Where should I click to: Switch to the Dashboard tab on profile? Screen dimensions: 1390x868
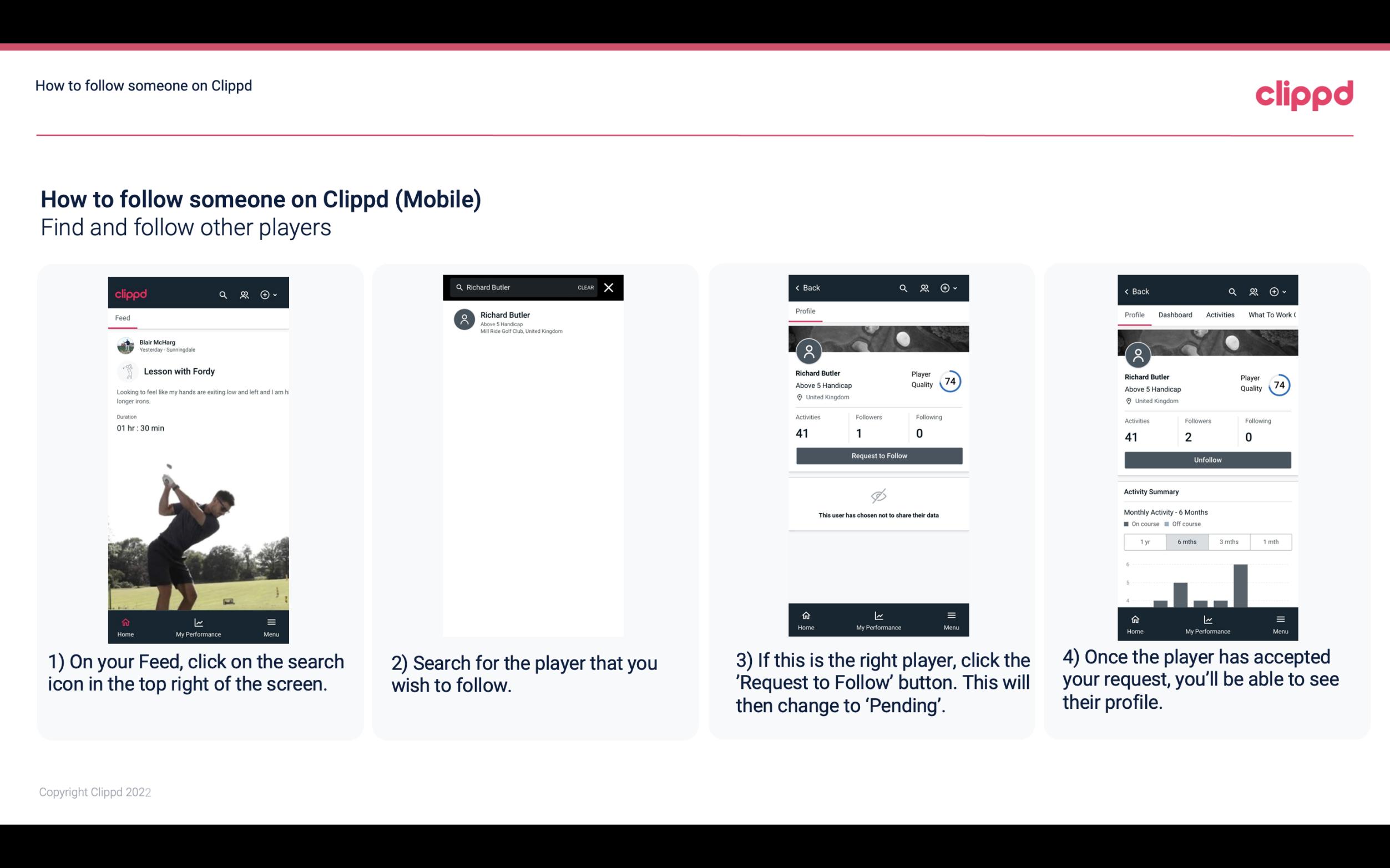1176,315
